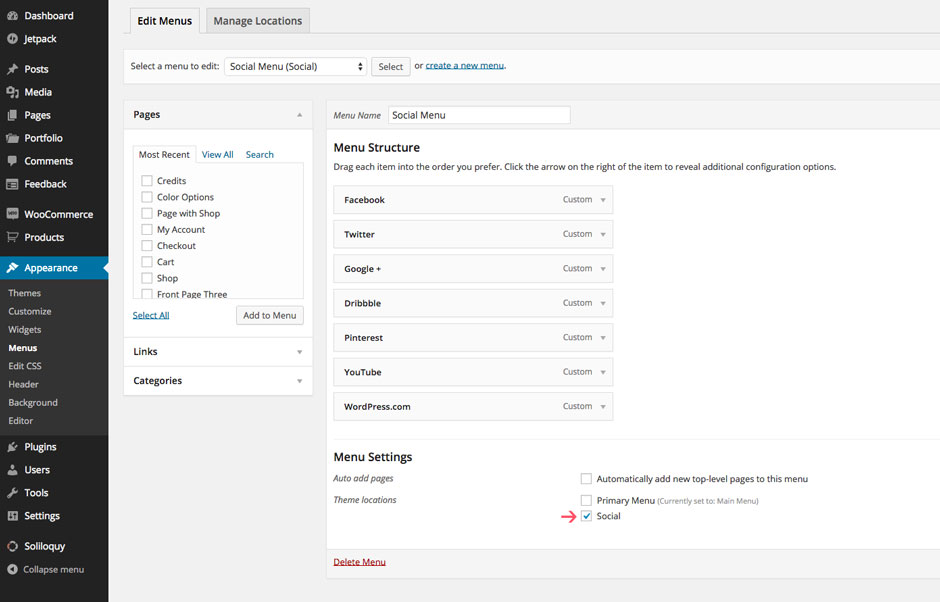Expand the Google + menu item arrow
The height and width of the screenshot is (602, 940).
(x=603, y=269)
